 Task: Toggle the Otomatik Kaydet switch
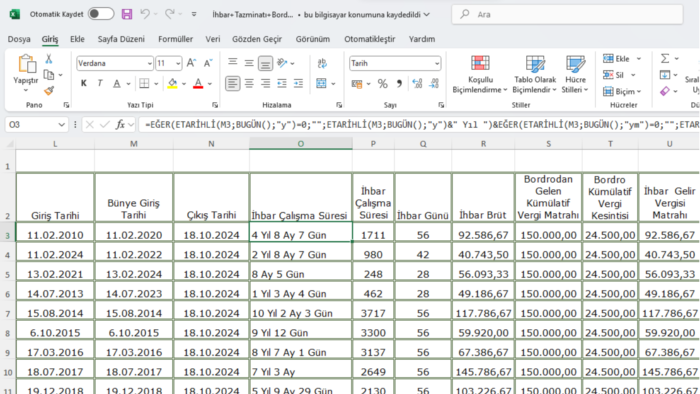(101, 14)
